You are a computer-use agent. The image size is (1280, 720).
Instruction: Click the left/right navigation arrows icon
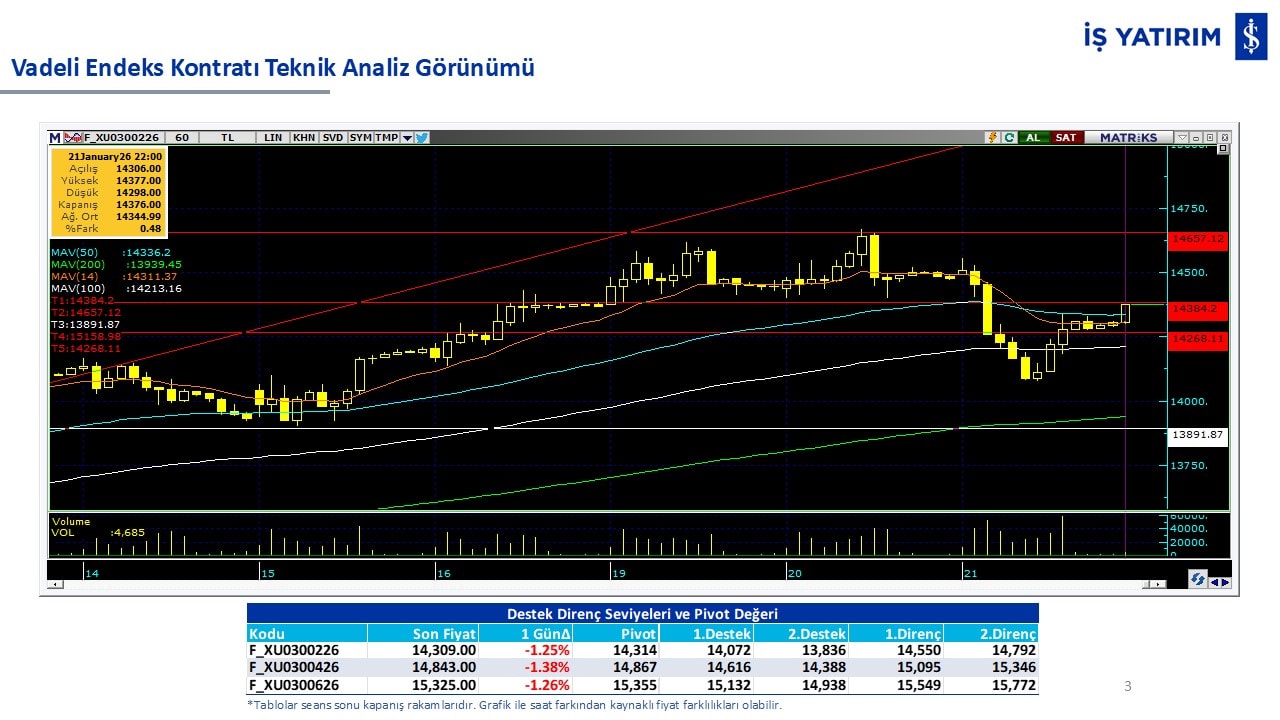pos(1220,581)
